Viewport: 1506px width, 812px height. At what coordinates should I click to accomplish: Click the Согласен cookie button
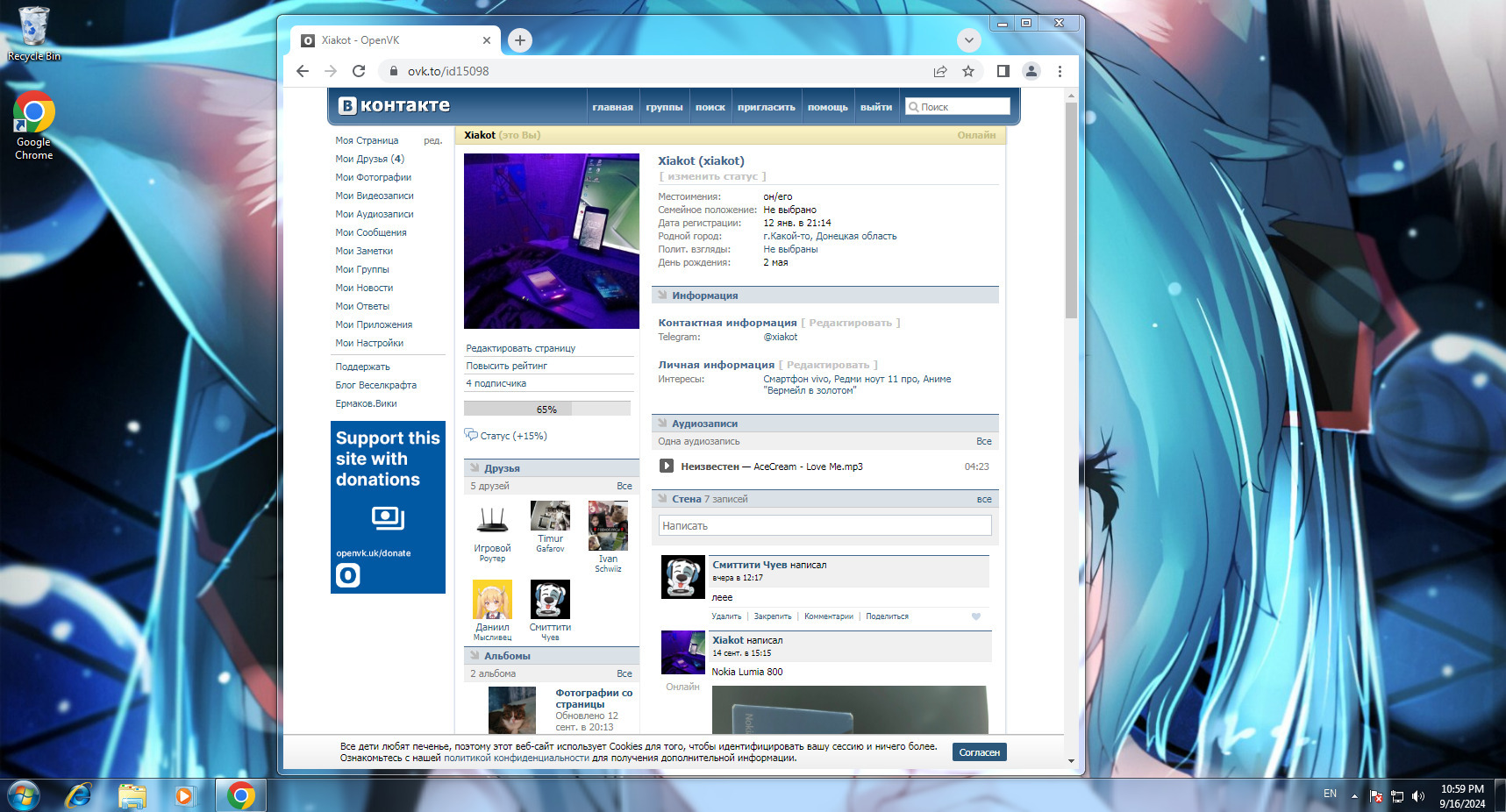979,752
